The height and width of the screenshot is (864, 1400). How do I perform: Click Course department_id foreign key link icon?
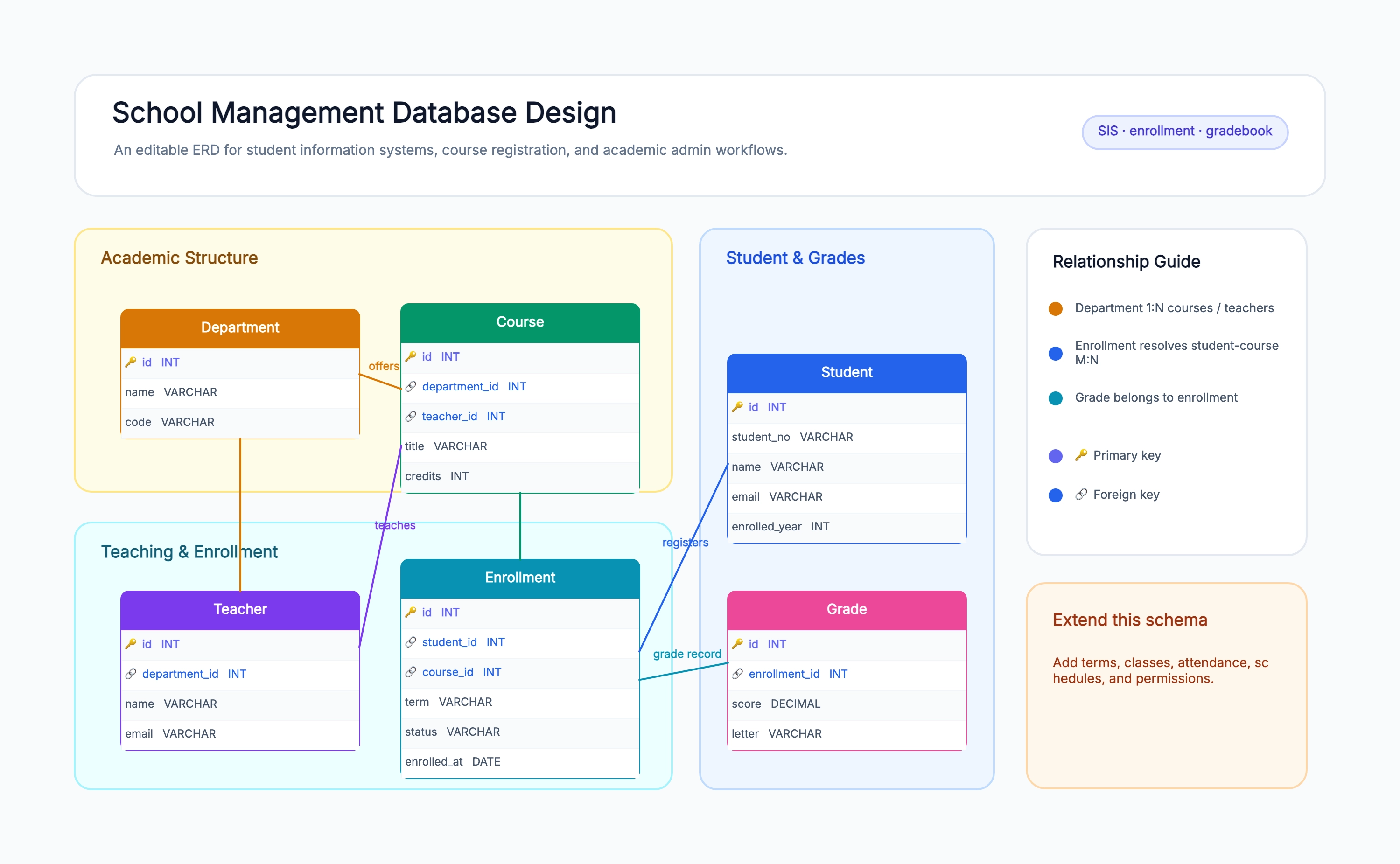[x=411, y=387]
